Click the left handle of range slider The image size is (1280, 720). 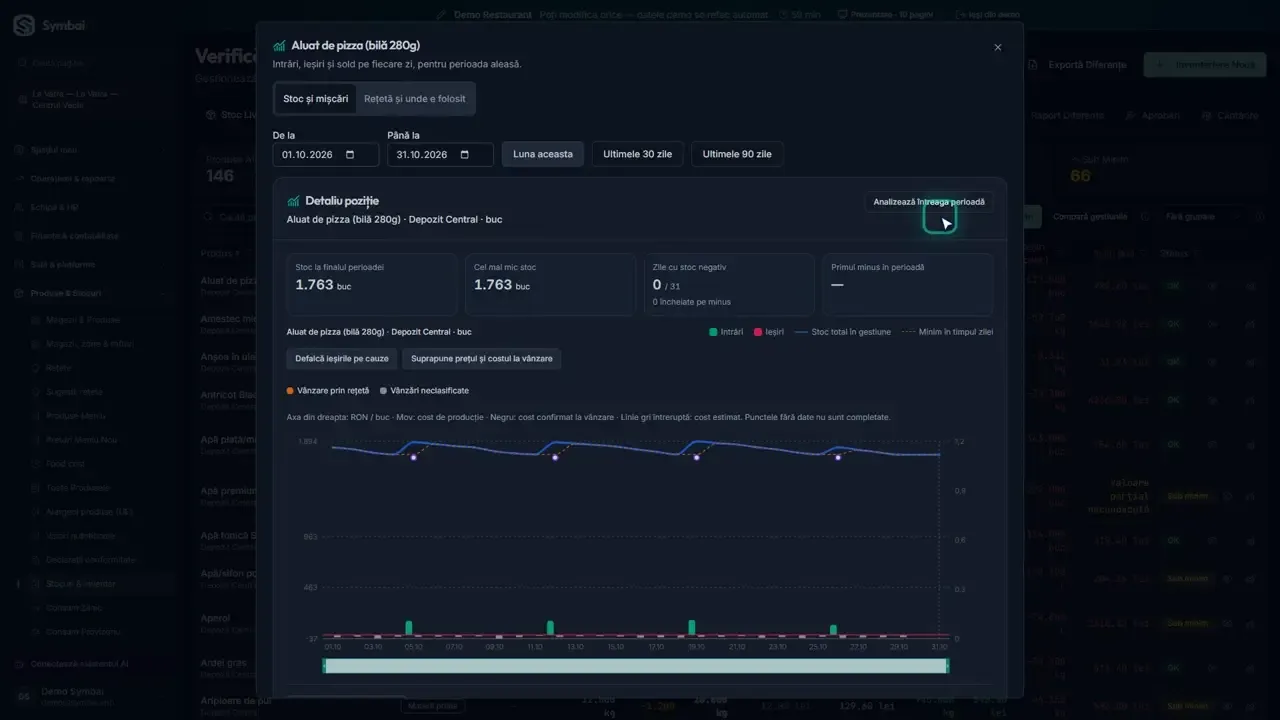pyautogui.click(x=323, y=666)
